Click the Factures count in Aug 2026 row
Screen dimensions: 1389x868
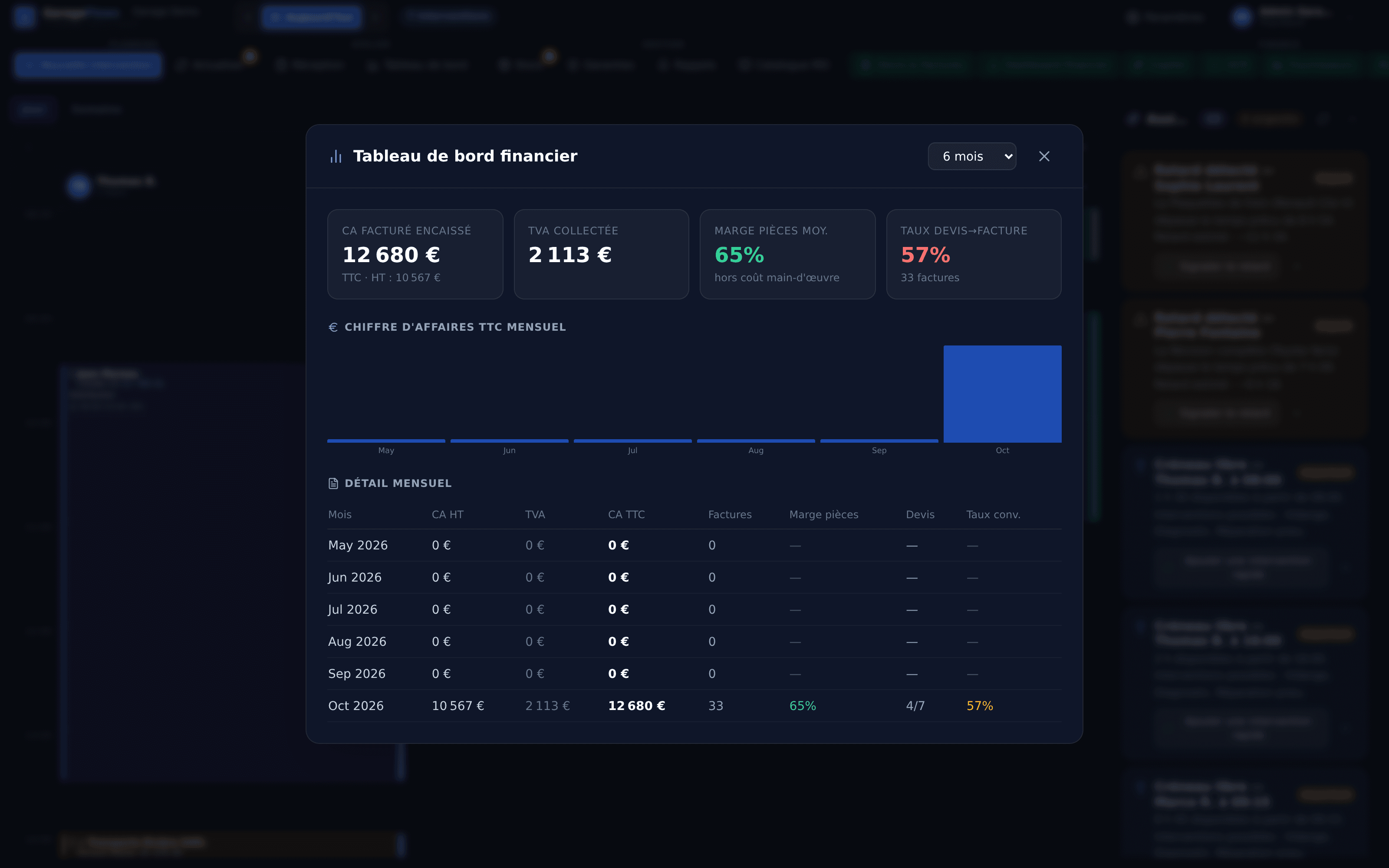(x=712, y=642)
